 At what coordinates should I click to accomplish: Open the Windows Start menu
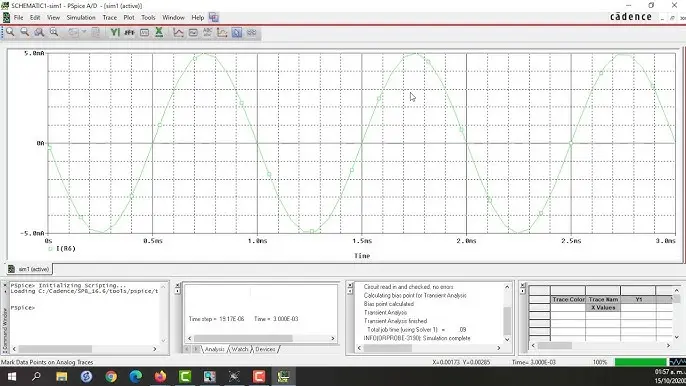click(12, 376)
